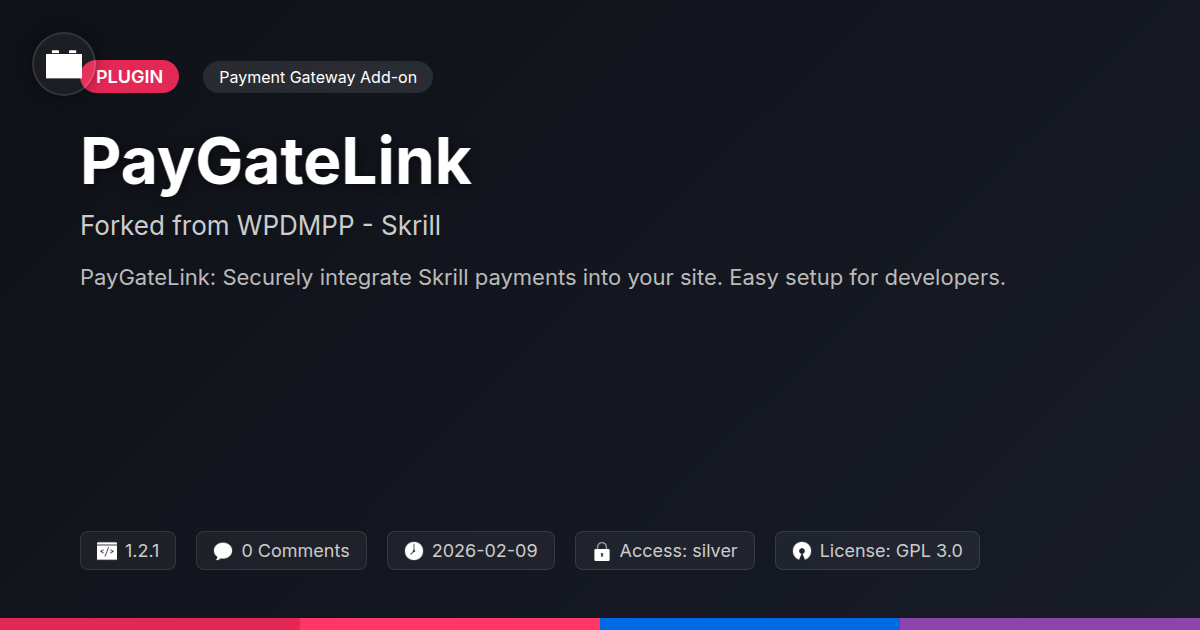This screenshot has height=630, width=1200.
Task: Click the Access: silver badge
Action: [665, 551]
